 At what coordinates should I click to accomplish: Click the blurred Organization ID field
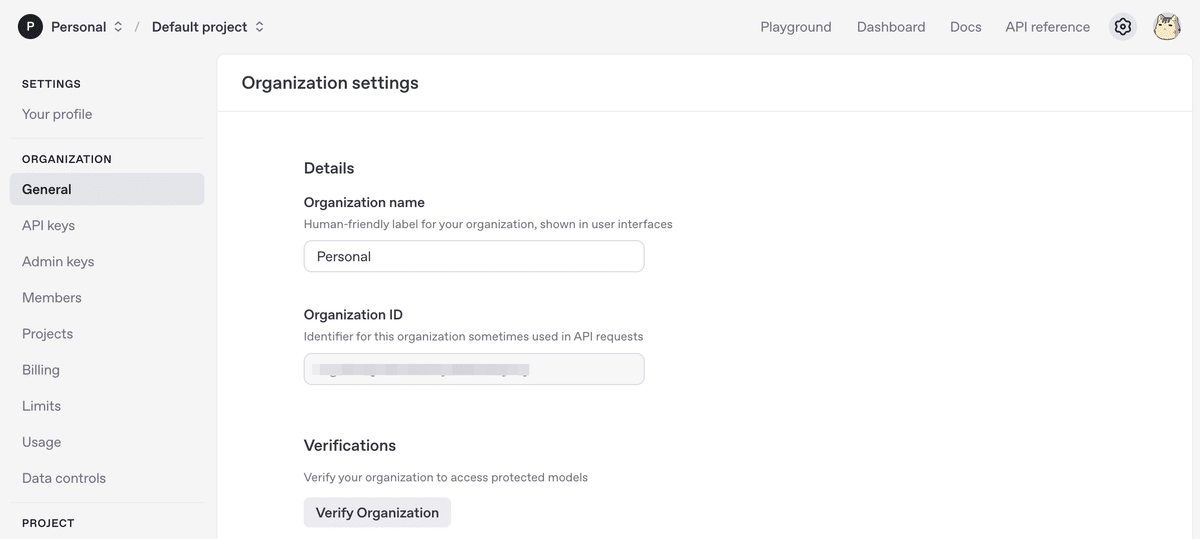473,369
